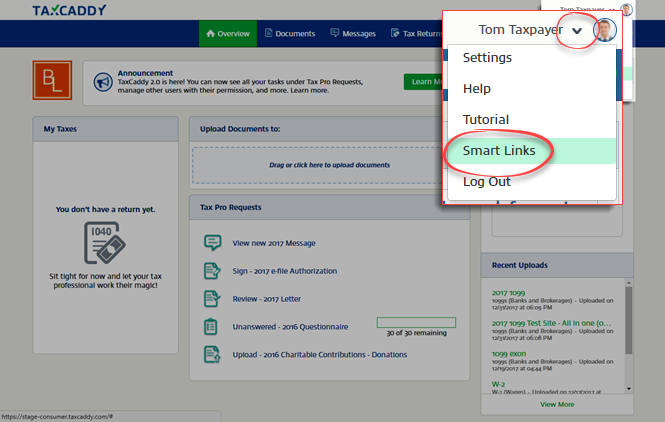Open Upload - 2016 Charitable Contributions - Donations
The image size is (665, 422).
pos(319,355)
